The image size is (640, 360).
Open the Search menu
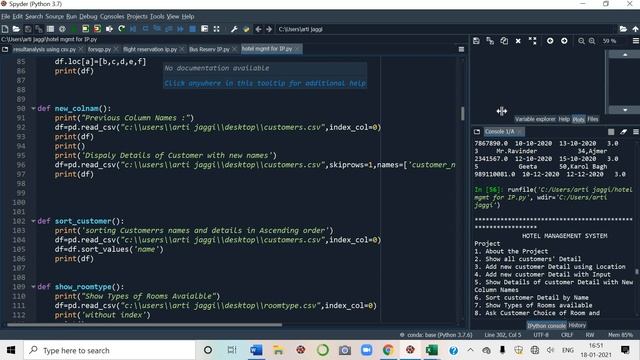click(x=34, y=16)
